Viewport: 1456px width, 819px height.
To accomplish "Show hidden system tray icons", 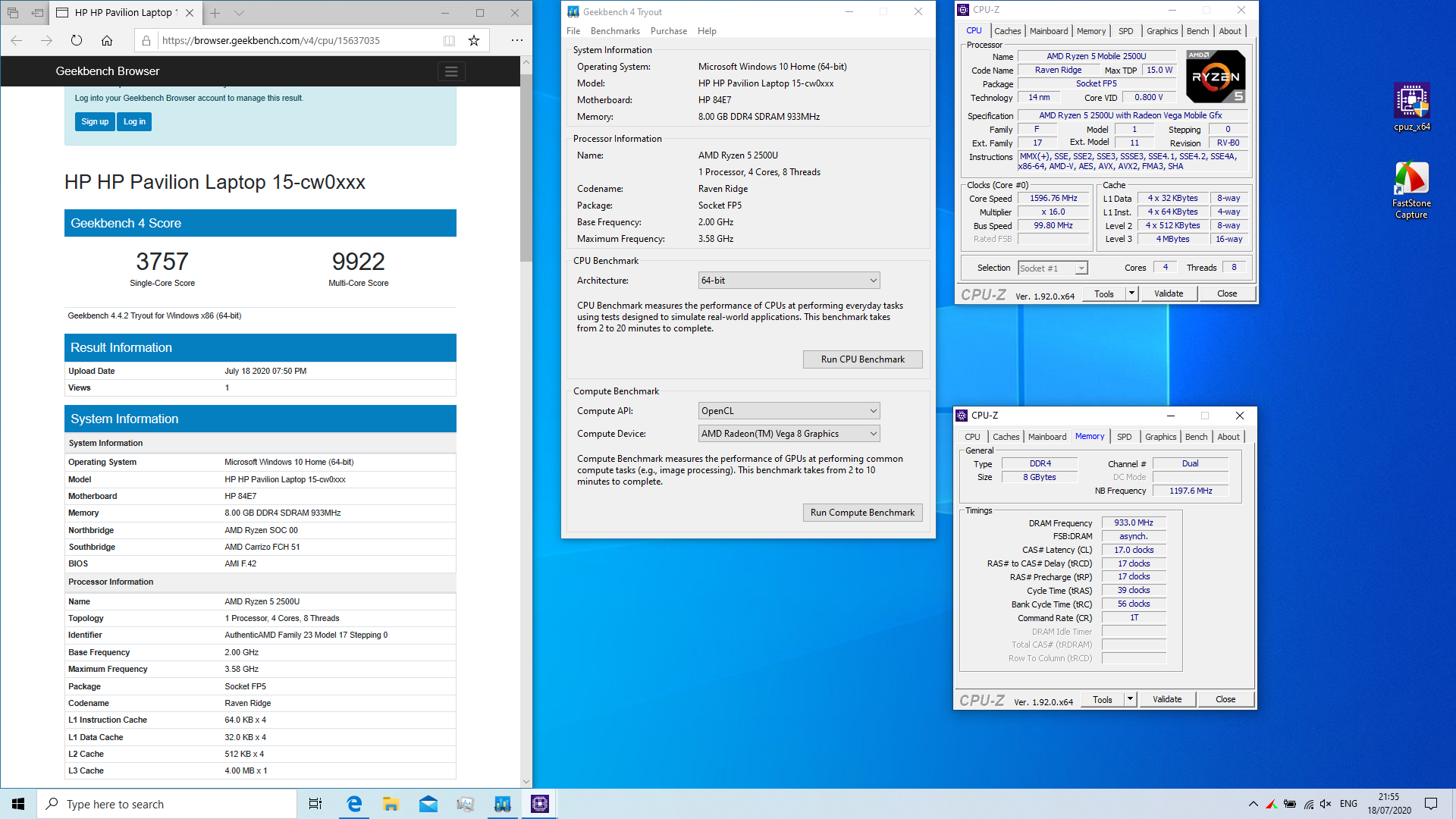I will coord(1253,804).
